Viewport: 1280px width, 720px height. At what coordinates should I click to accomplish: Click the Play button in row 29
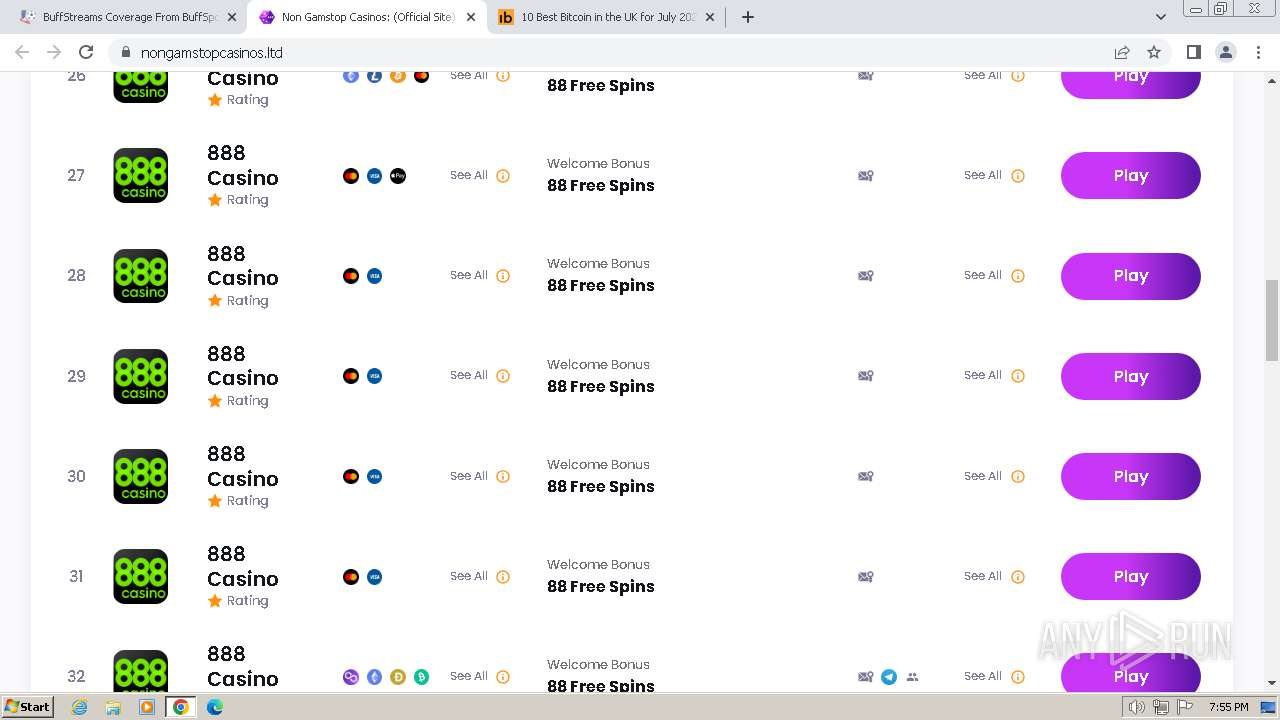coord(1130,376)
